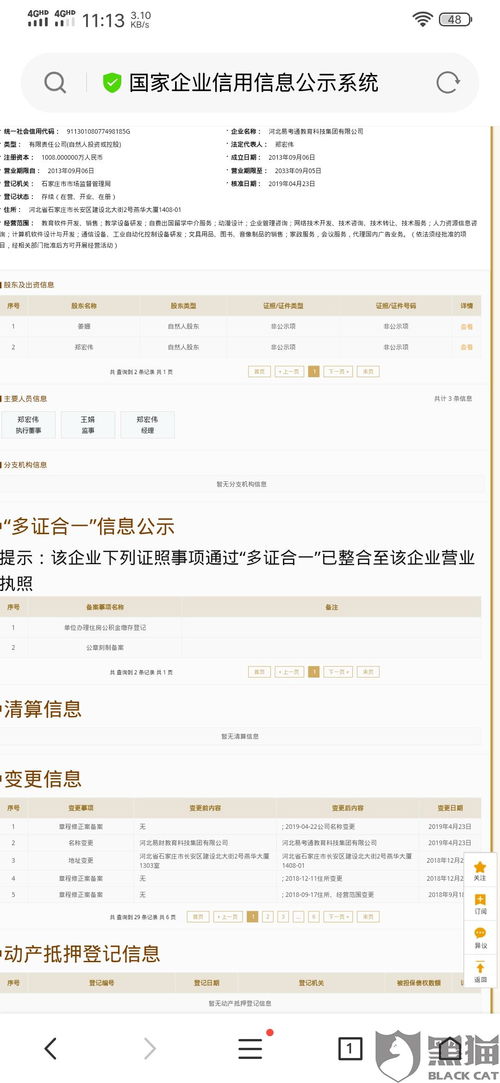This screenshot has height=1083, width=500.
Task: Click 河北易财教育科技集团有限公司 in change table
Action: point(184,843)
